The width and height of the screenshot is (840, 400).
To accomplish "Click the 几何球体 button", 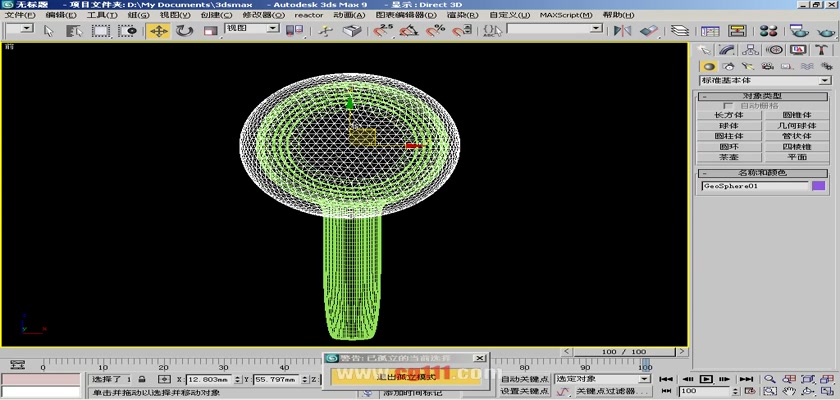I will pyautogui.click(x=797, y=126).
